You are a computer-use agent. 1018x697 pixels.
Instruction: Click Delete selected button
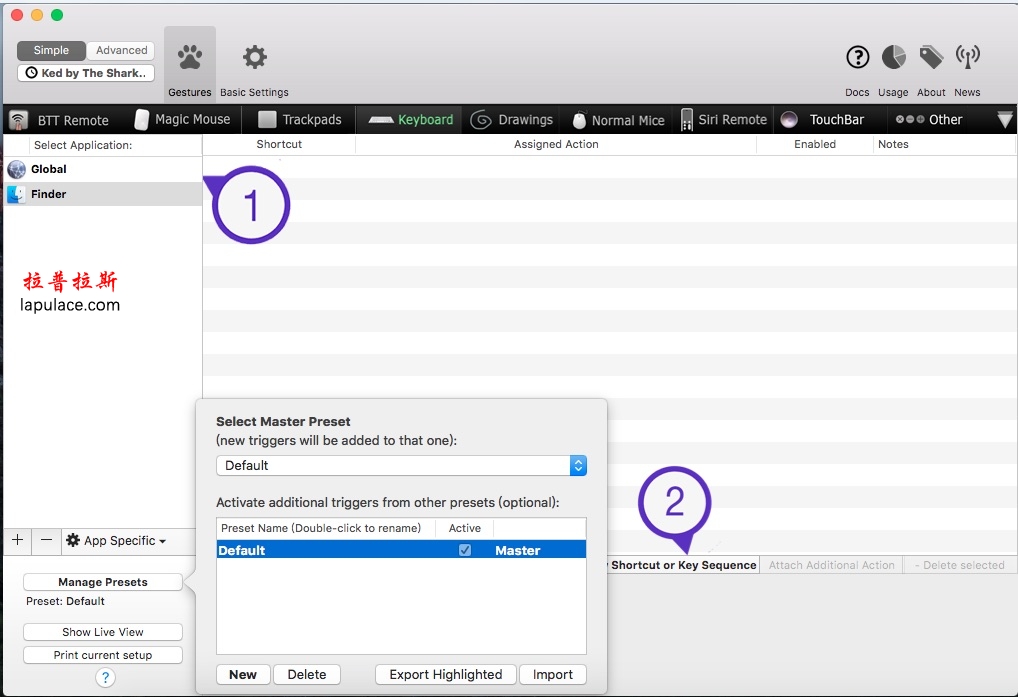click(x=960, y=565)
